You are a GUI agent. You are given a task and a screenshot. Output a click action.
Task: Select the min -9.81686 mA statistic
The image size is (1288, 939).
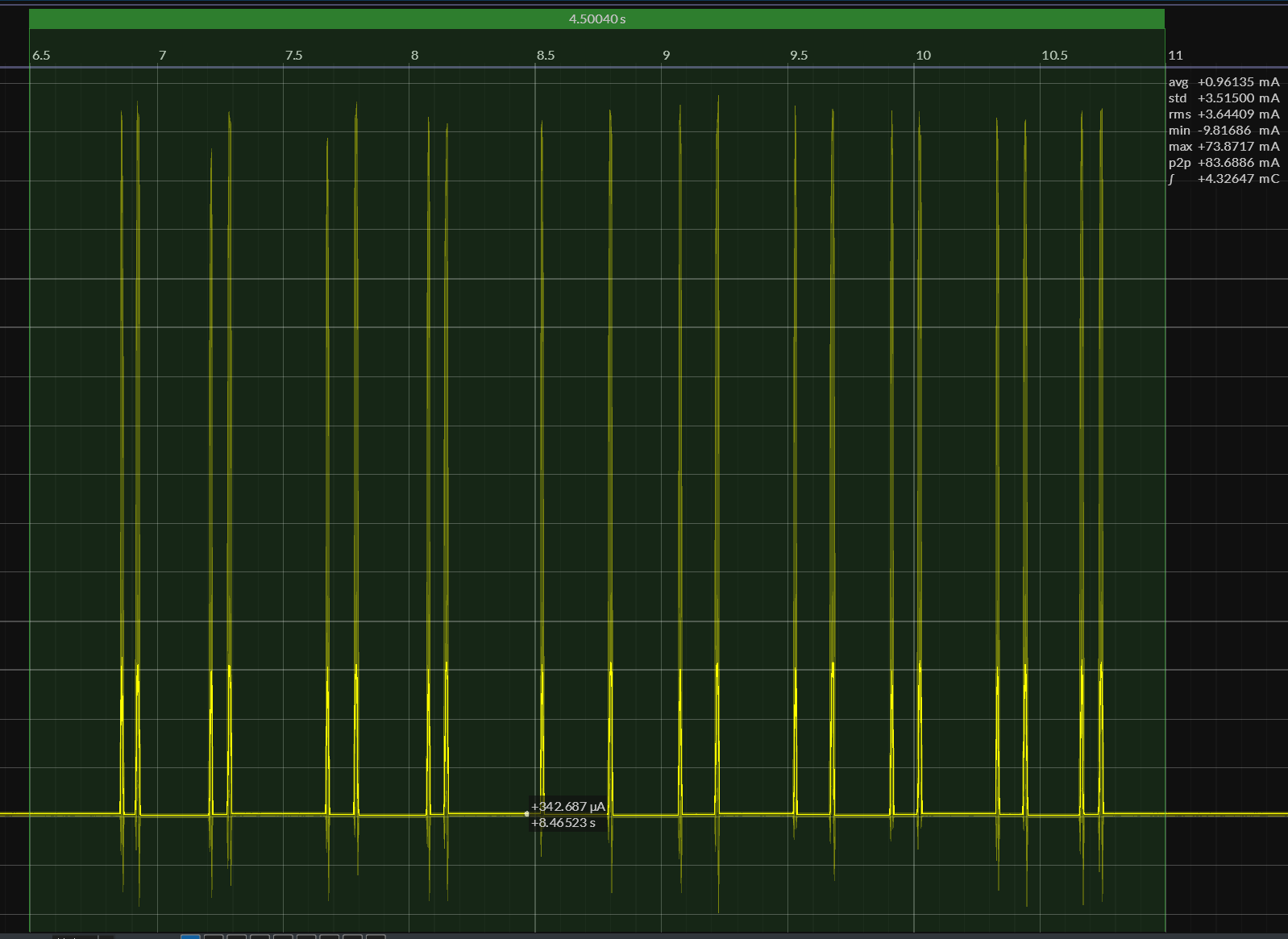tap(1224, 131)
